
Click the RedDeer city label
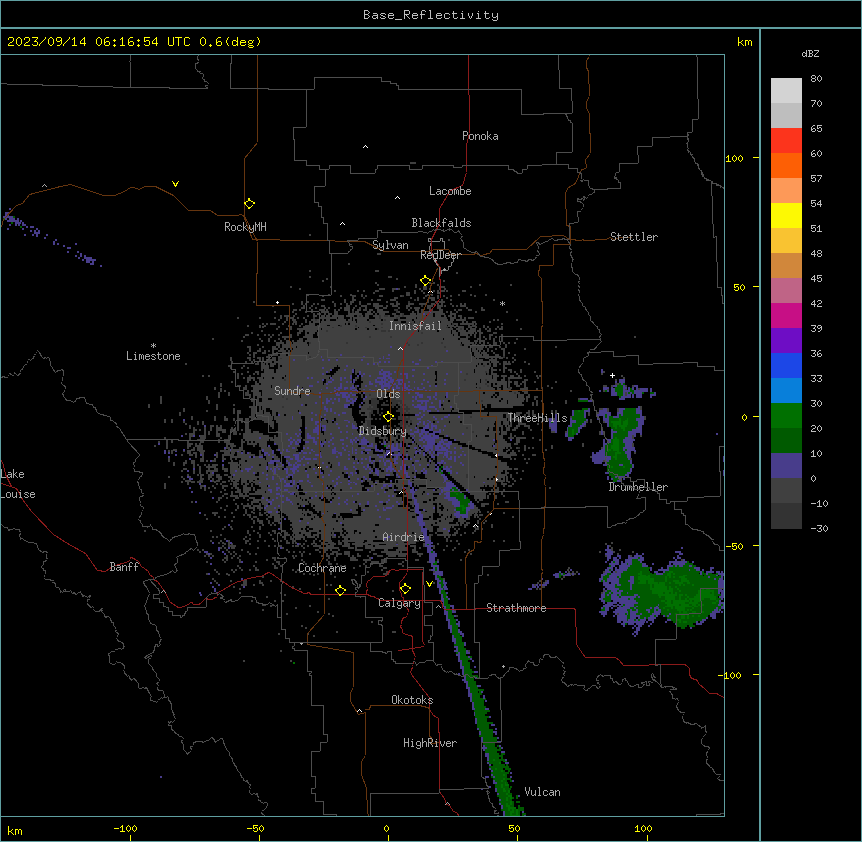pos(440,255)
